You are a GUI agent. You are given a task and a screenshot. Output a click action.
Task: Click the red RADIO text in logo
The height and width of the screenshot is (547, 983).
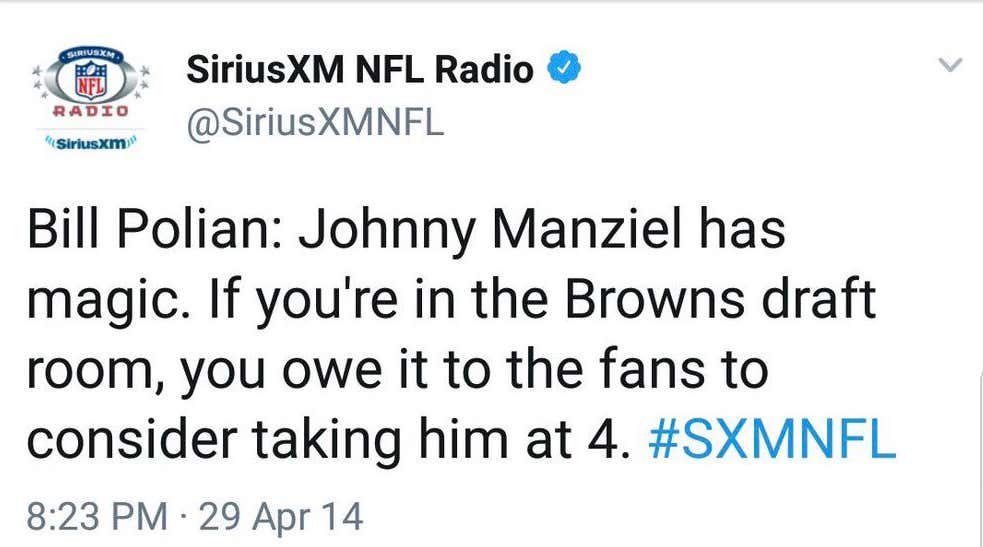(x=91, y=111)
